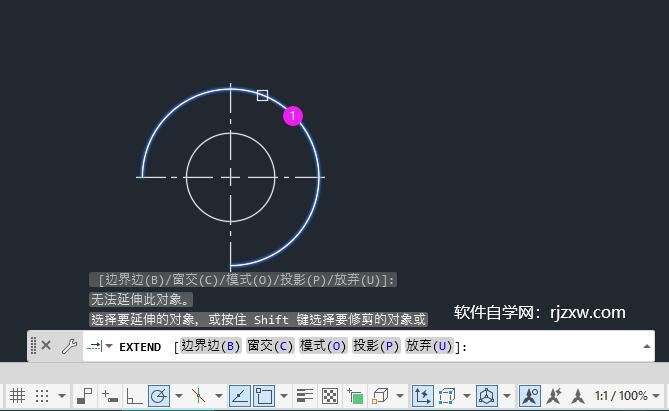The height and width of the screenshot is (411, 669).
Task: Toggle annotation auto-scale icon
Action: 554,396
